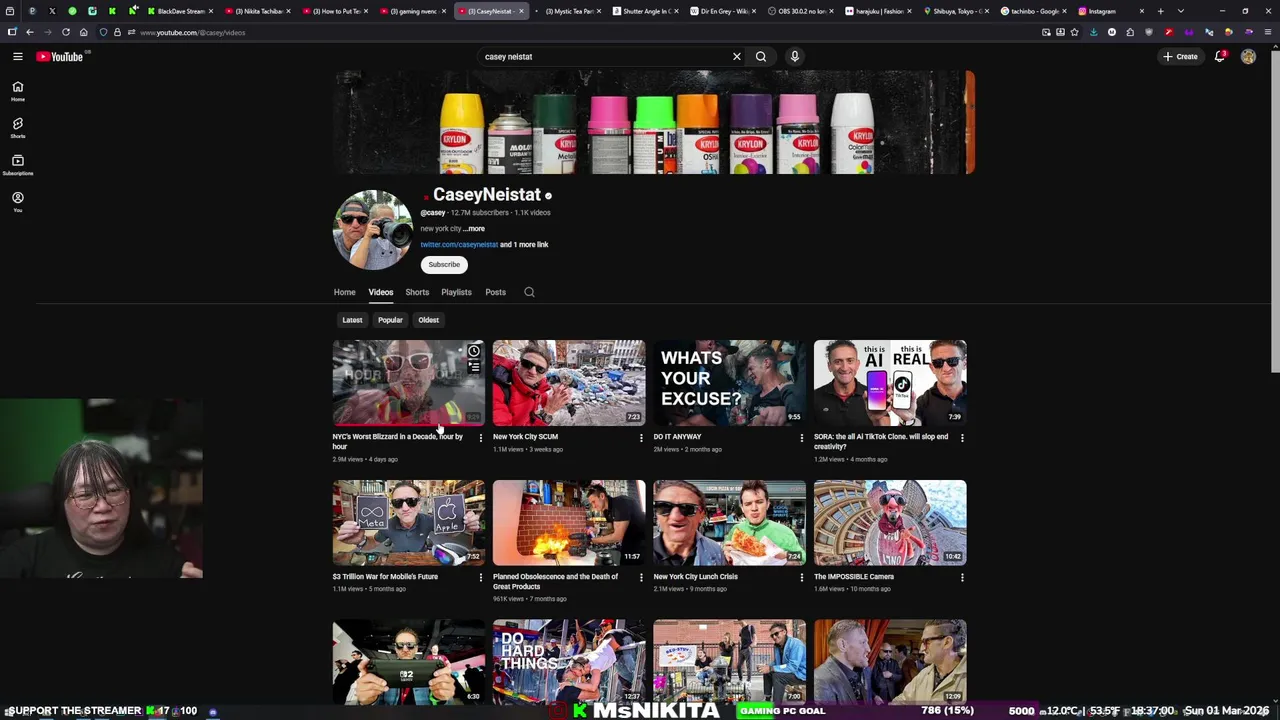The height and width of the screenshot is (720, 1280).
Task: Open the DO IT ANYWAY video thumbnail
Action: click(729, 383)
